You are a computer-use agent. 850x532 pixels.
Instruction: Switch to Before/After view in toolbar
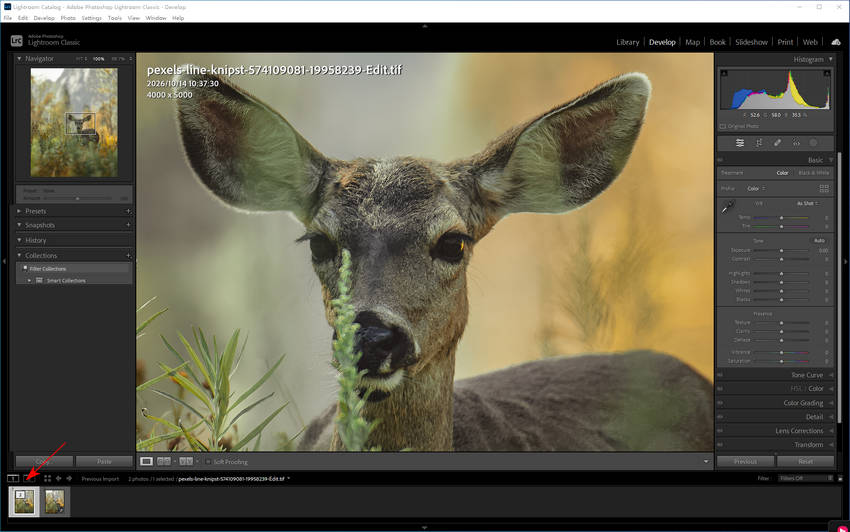(186, 462)
